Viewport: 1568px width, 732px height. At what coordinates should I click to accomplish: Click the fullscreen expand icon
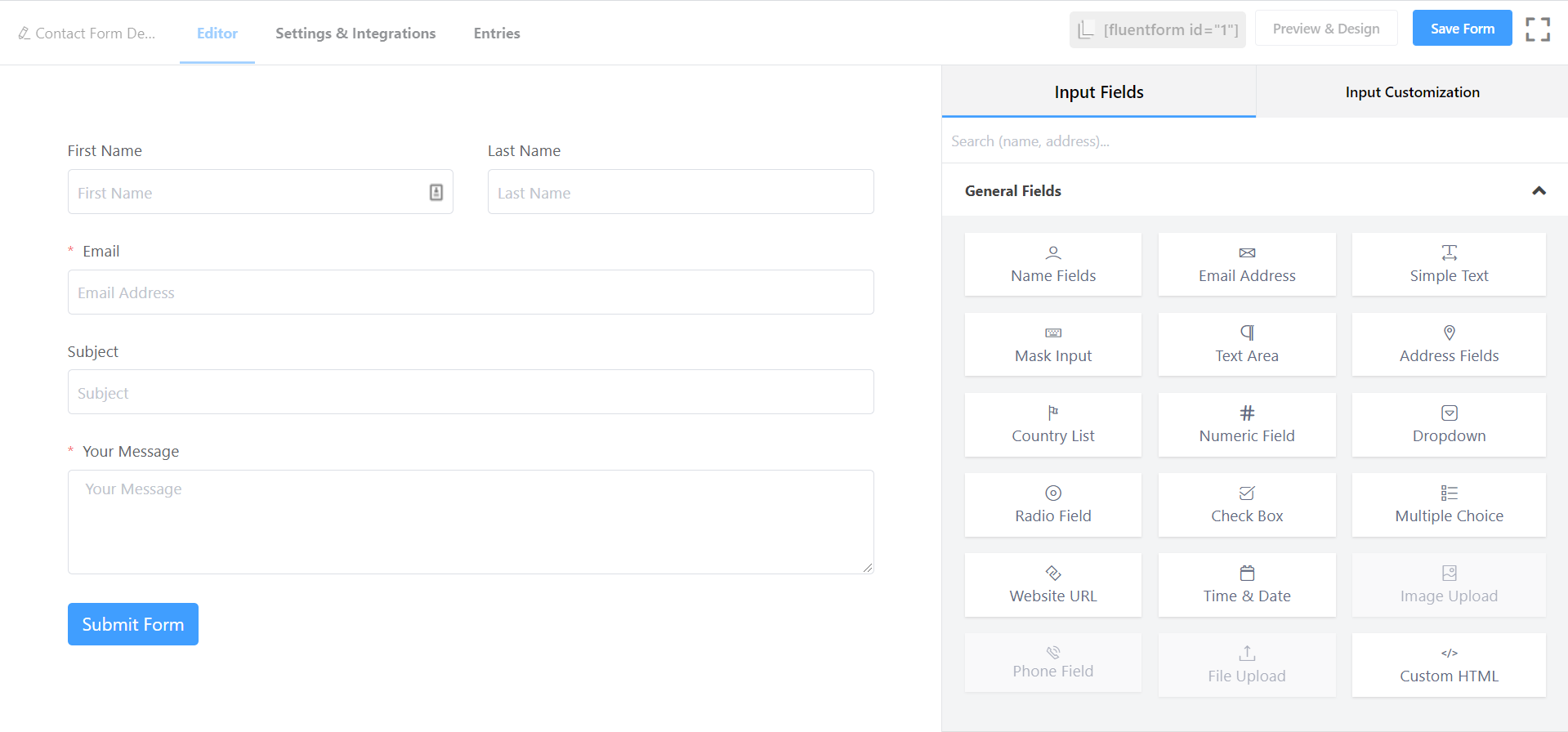tap(1537, 29)
